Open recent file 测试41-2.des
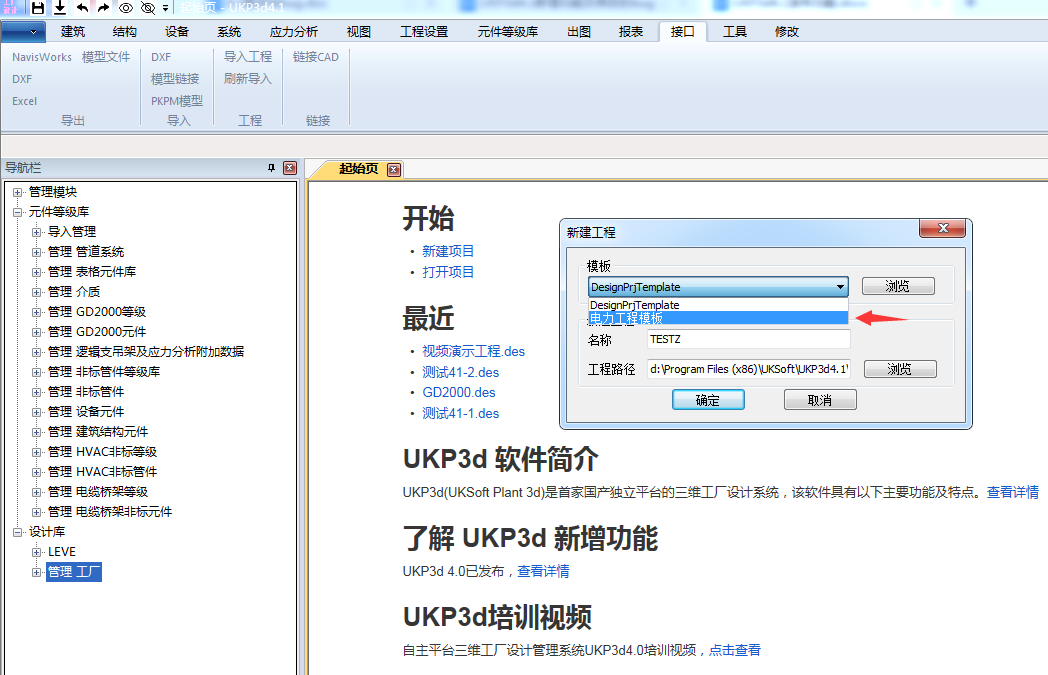This screenshot has width=1048, height=675. (461, 372)
